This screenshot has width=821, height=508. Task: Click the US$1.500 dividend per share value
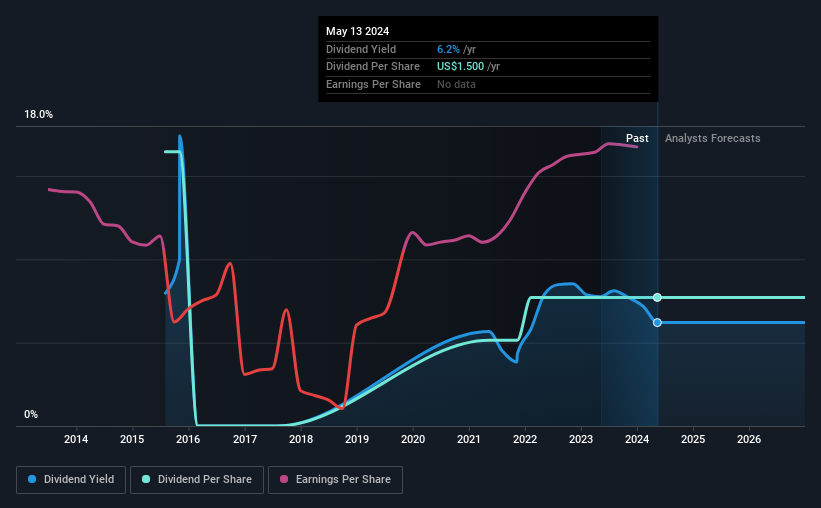pyautogui.click(x=460, y=67)
